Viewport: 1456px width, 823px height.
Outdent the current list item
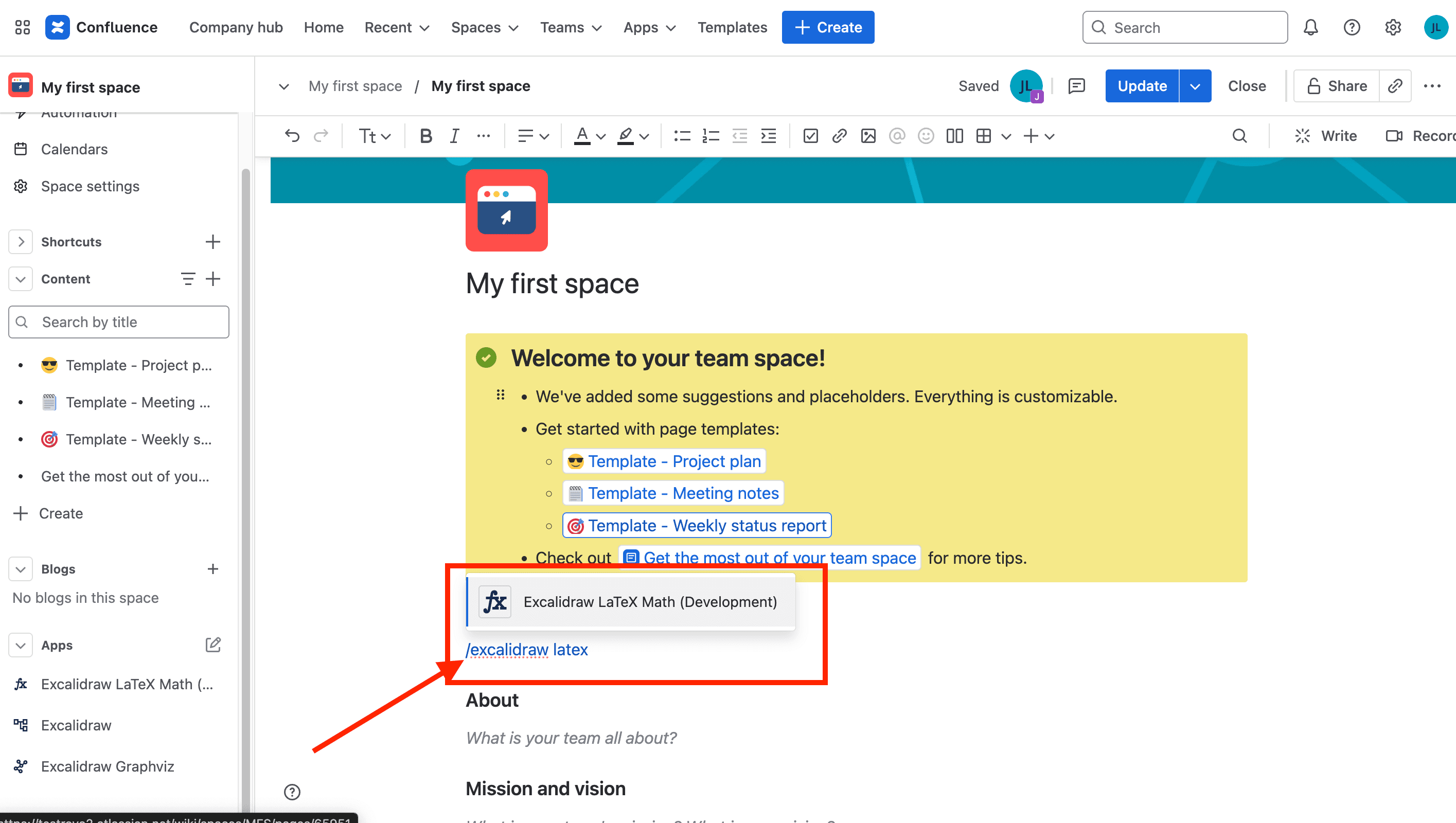pos(740,136)
